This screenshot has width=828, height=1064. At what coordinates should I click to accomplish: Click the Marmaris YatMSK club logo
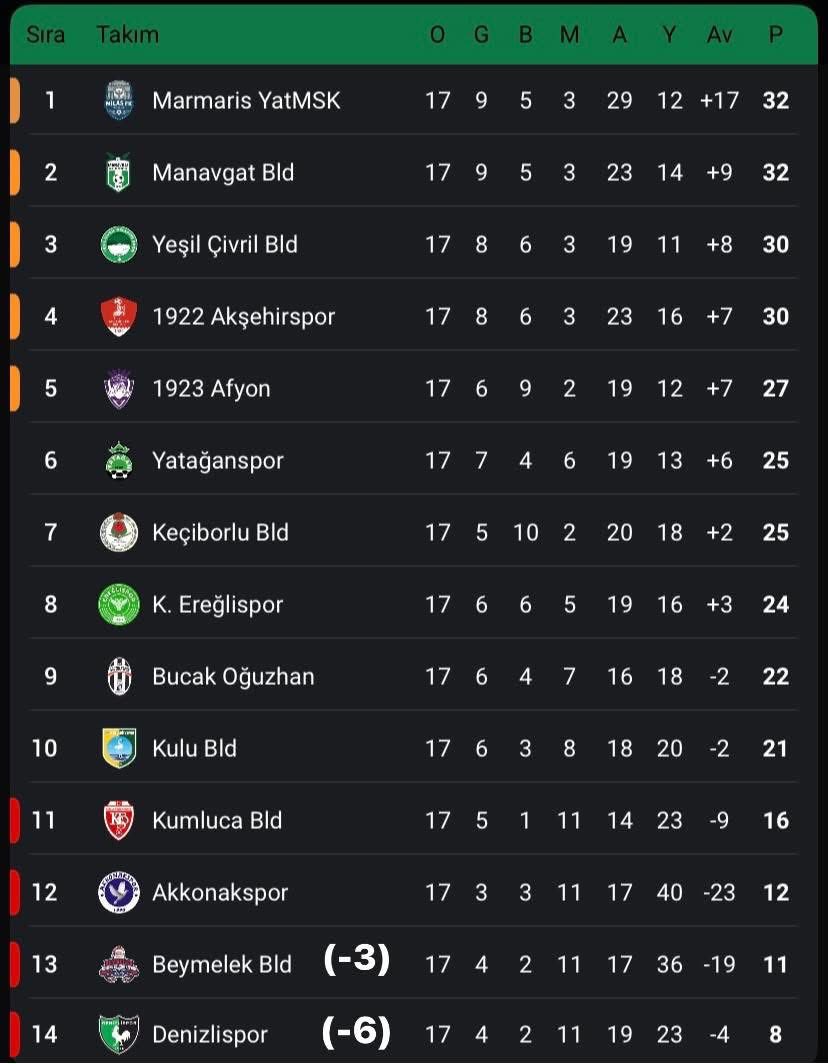click(119, 100)
